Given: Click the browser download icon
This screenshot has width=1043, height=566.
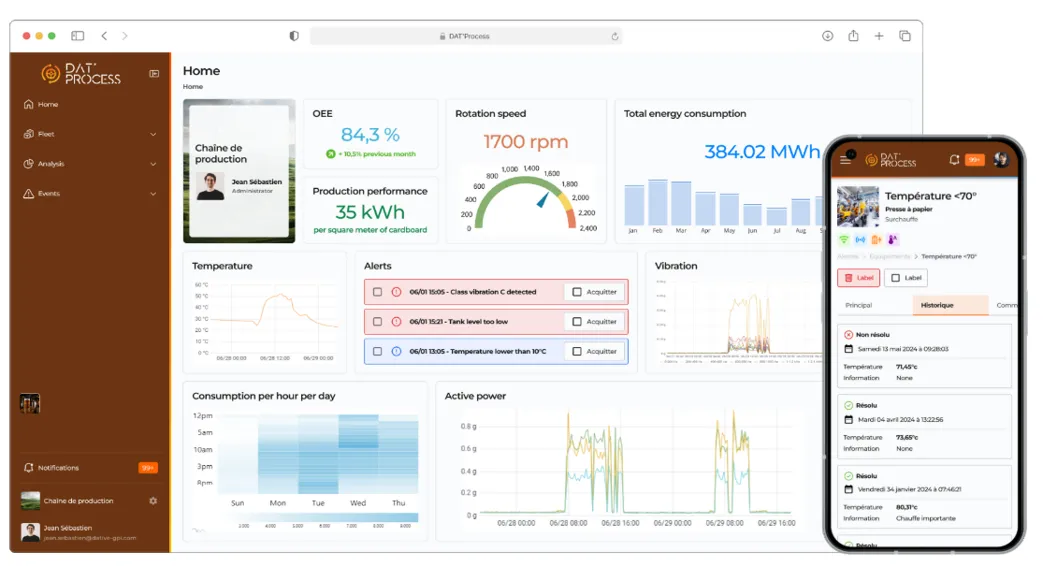Looking at the screenshot, I should click(827, 36).
